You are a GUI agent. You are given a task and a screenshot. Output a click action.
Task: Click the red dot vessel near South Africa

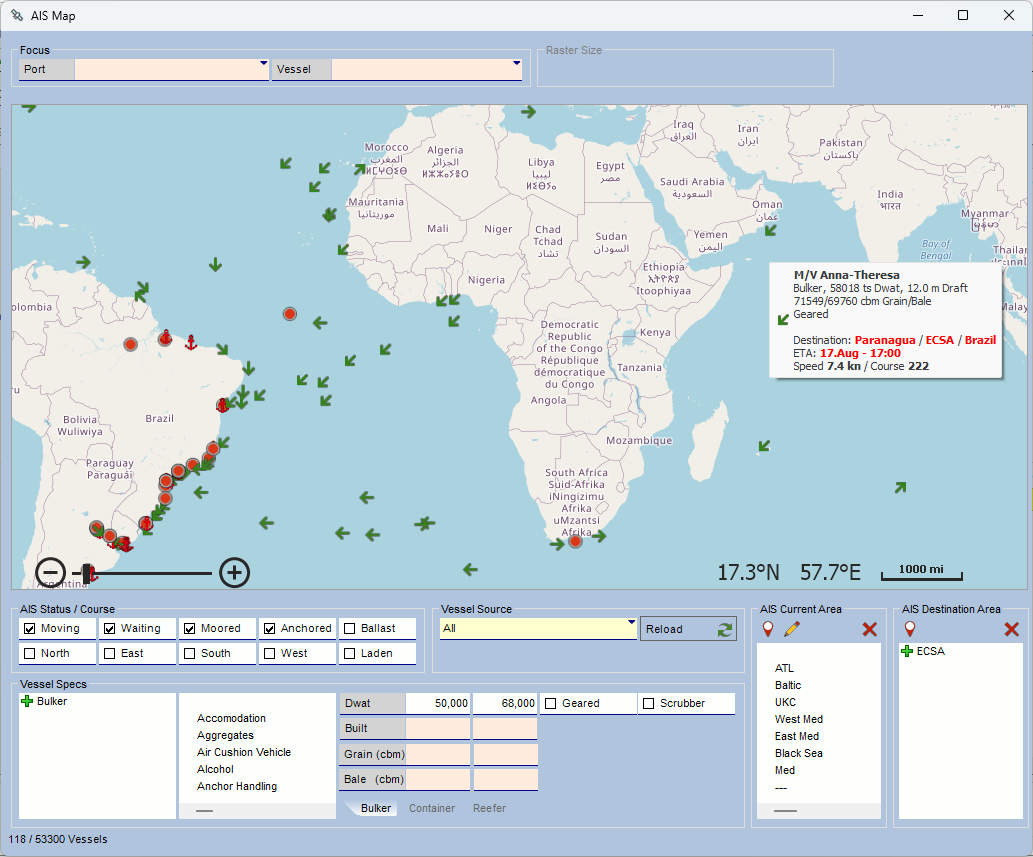tap(575, 541)
